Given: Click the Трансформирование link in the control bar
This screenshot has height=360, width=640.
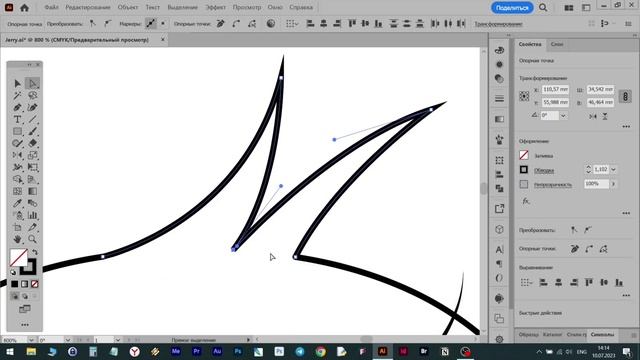Looking at the screenshot, I should [498, 24].
